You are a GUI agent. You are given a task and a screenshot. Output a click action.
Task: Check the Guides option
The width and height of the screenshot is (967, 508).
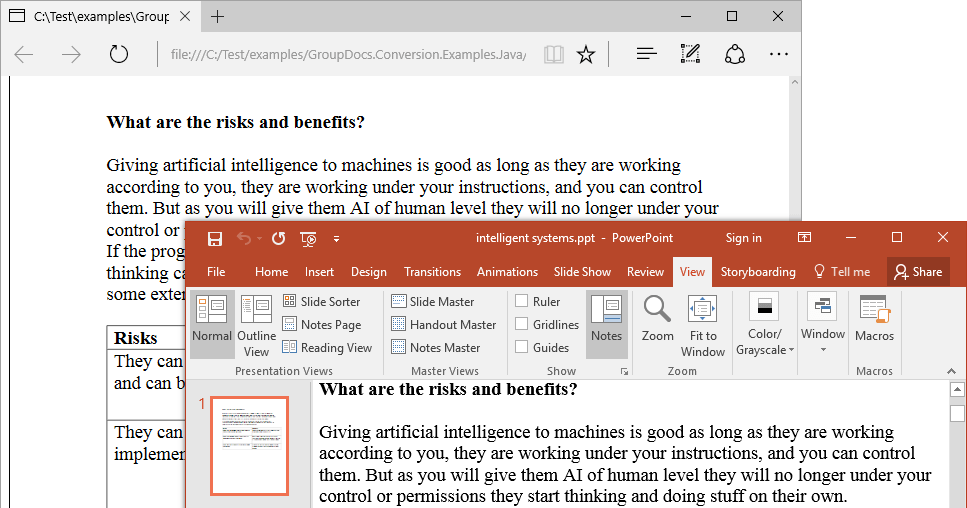tap(522, 347)
